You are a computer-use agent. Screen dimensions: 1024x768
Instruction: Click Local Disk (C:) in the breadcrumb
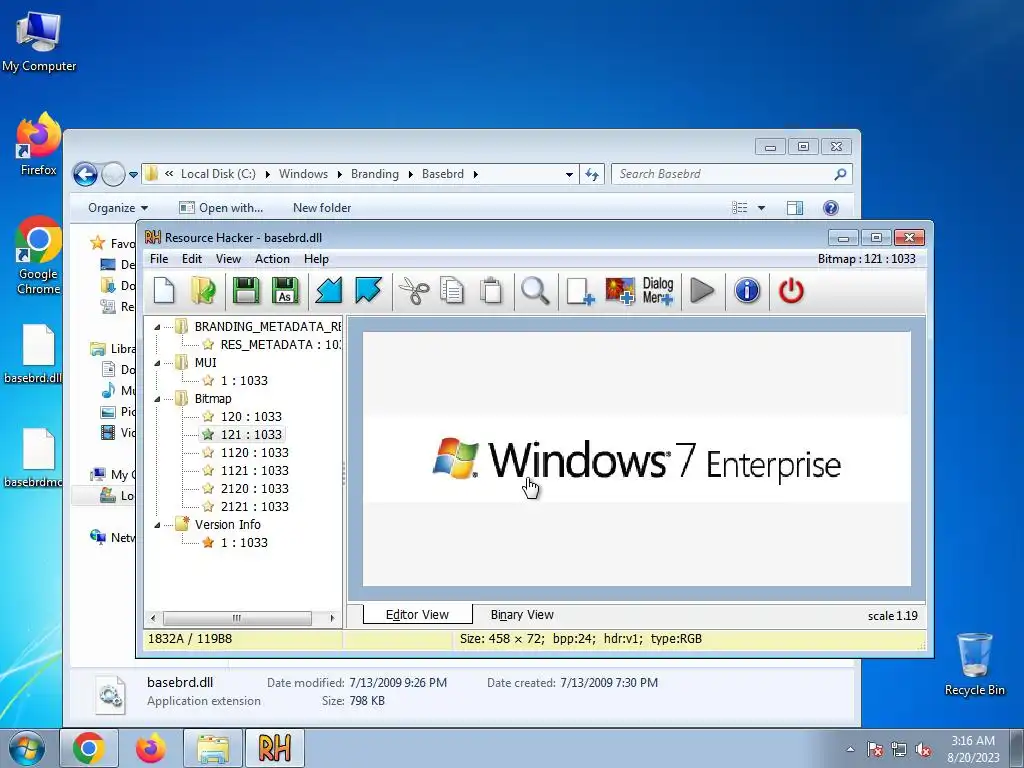pos(218,174)
